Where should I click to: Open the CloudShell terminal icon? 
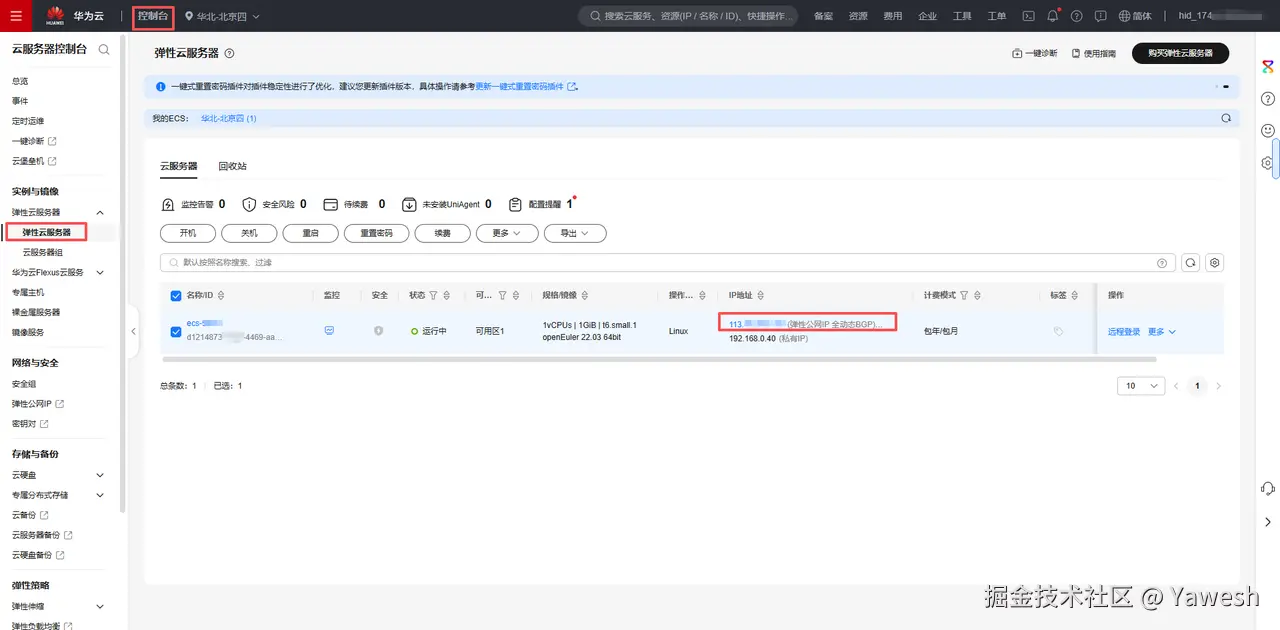1028,16
